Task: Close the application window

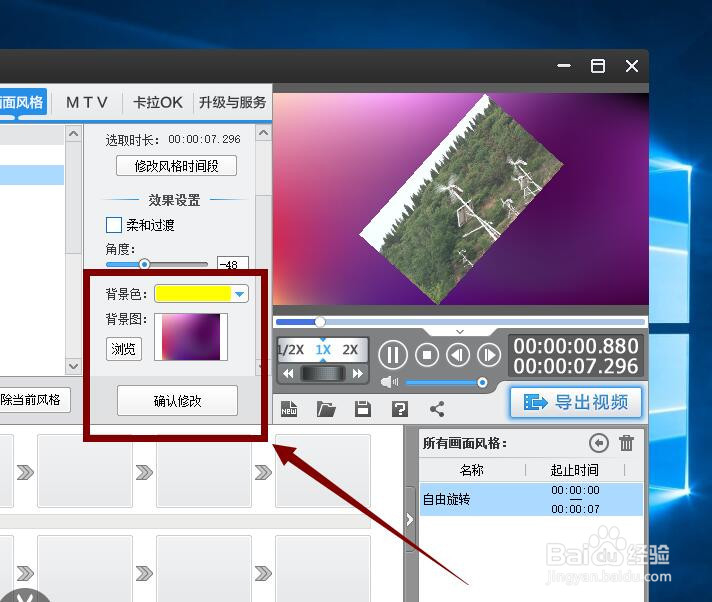Action: [632, 66]
